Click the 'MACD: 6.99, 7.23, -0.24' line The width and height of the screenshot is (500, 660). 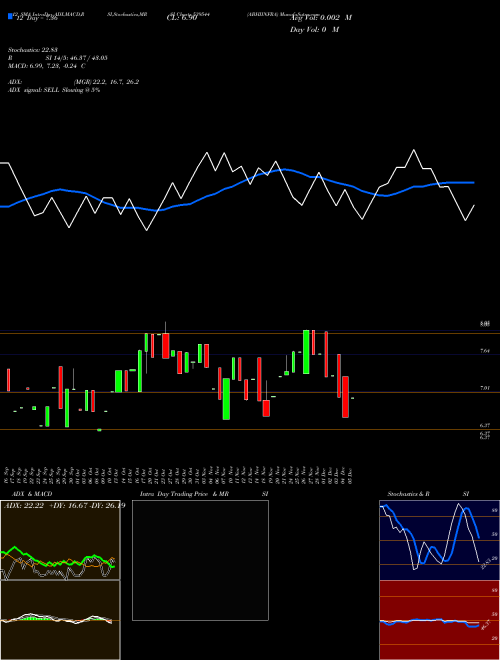click(x=47, y=66)
